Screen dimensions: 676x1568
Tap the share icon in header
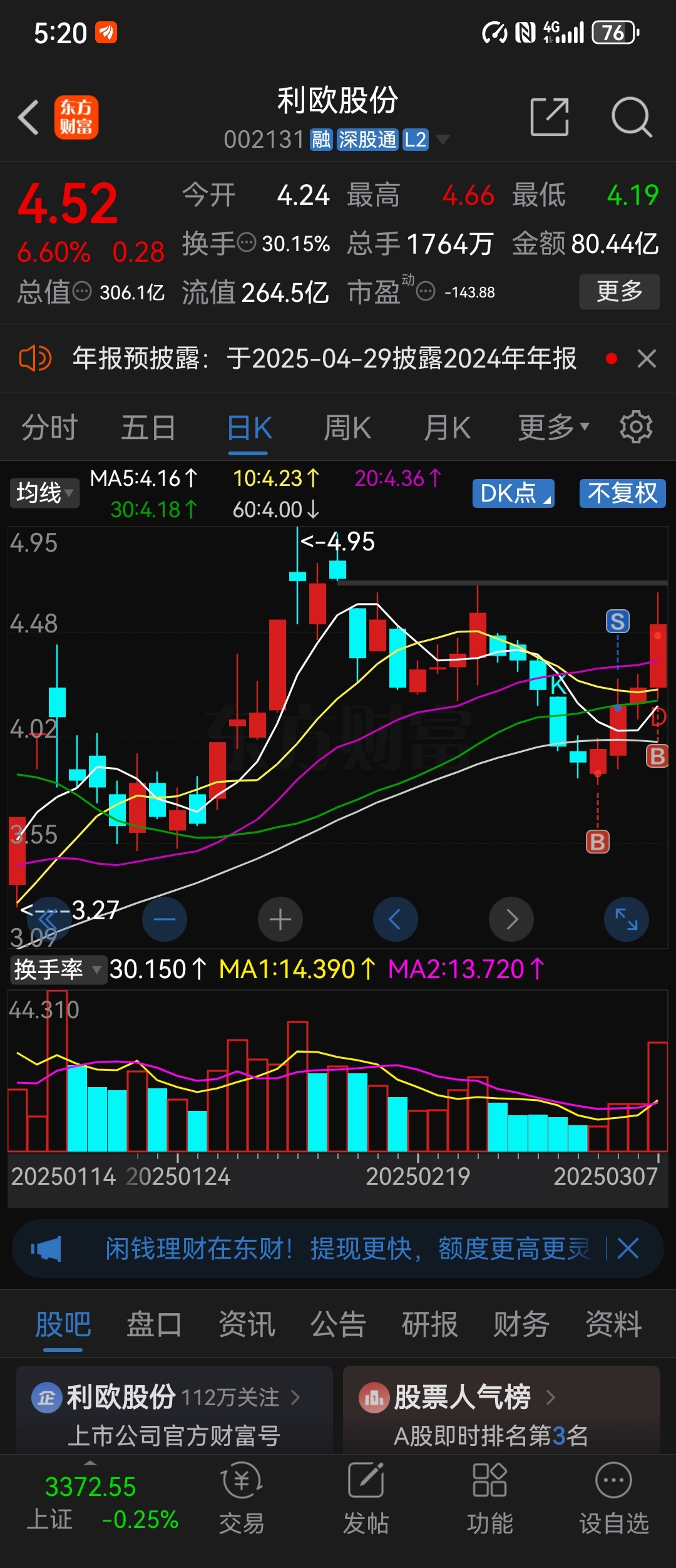[550, 116]
